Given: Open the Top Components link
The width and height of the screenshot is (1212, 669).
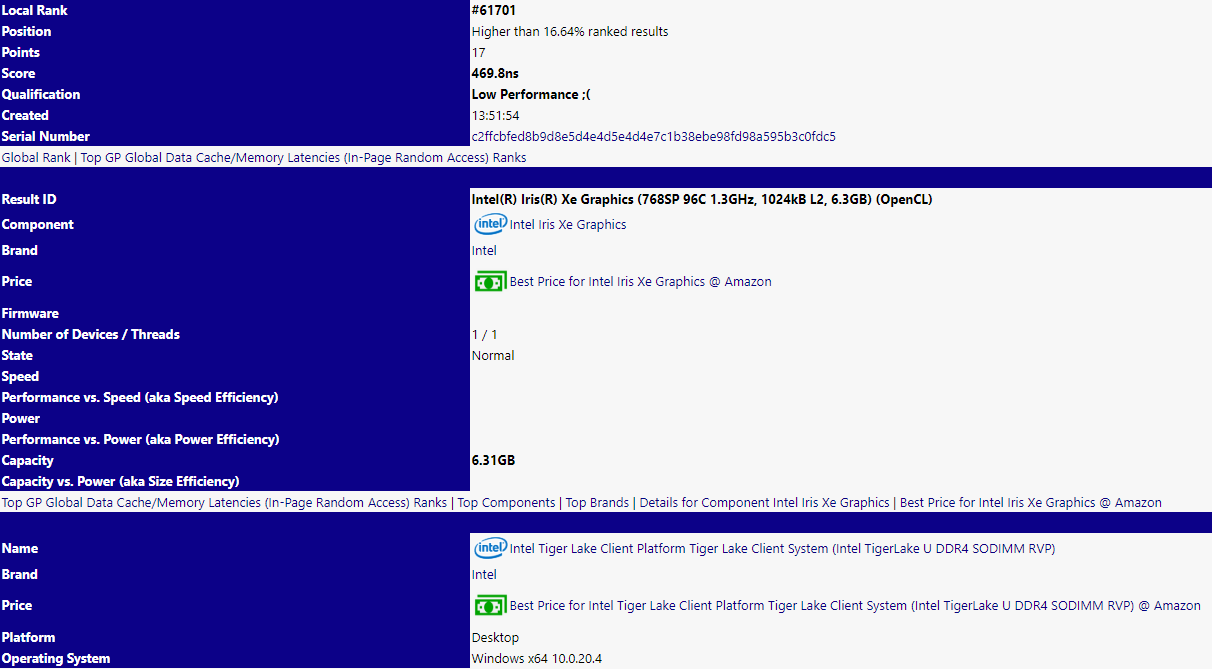Looking at the screenshot, I should 506,503.
